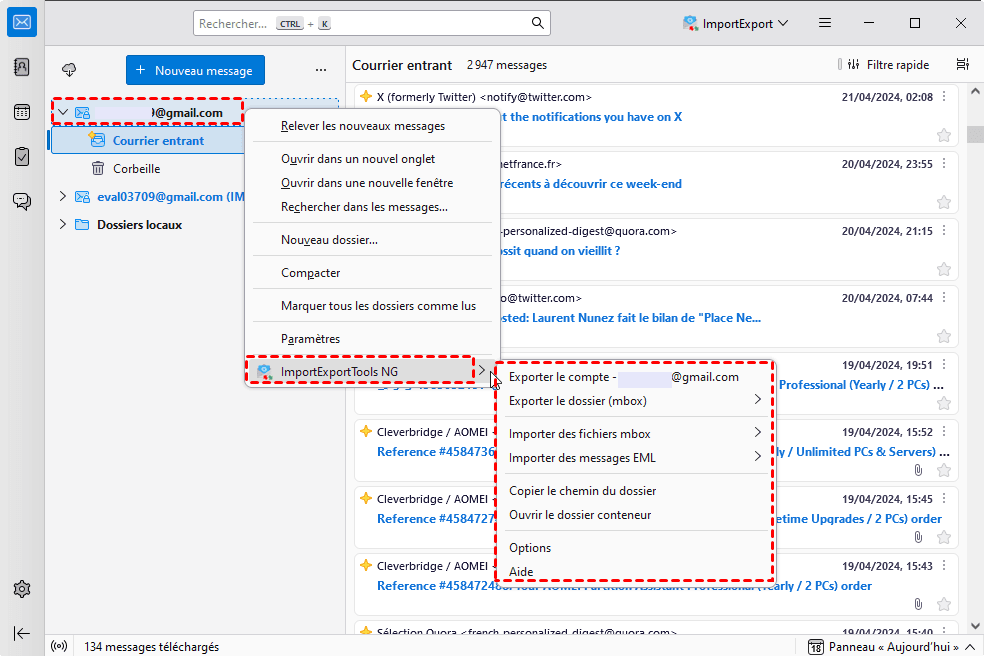Open the ImportExportTools NG submenu

point(372,372)
